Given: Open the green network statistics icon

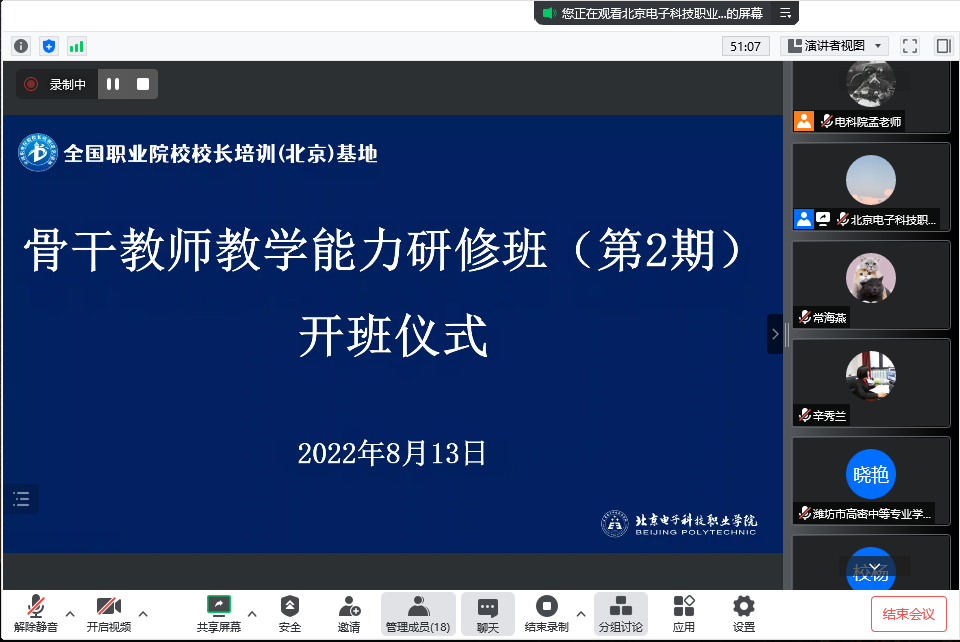Looking at the screenshot, I should pos(76,46).
